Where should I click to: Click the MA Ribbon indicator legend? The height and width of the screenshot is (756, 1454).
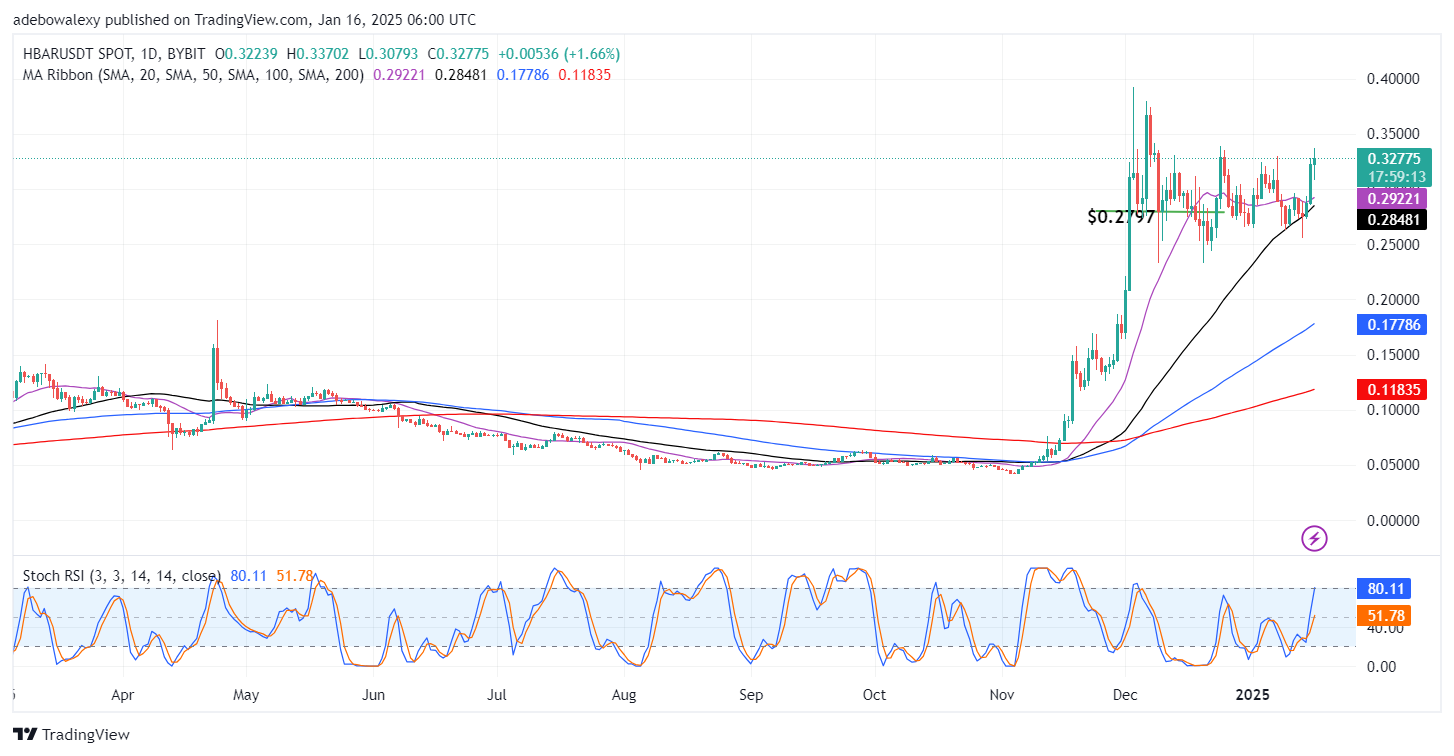click(193, 74)
